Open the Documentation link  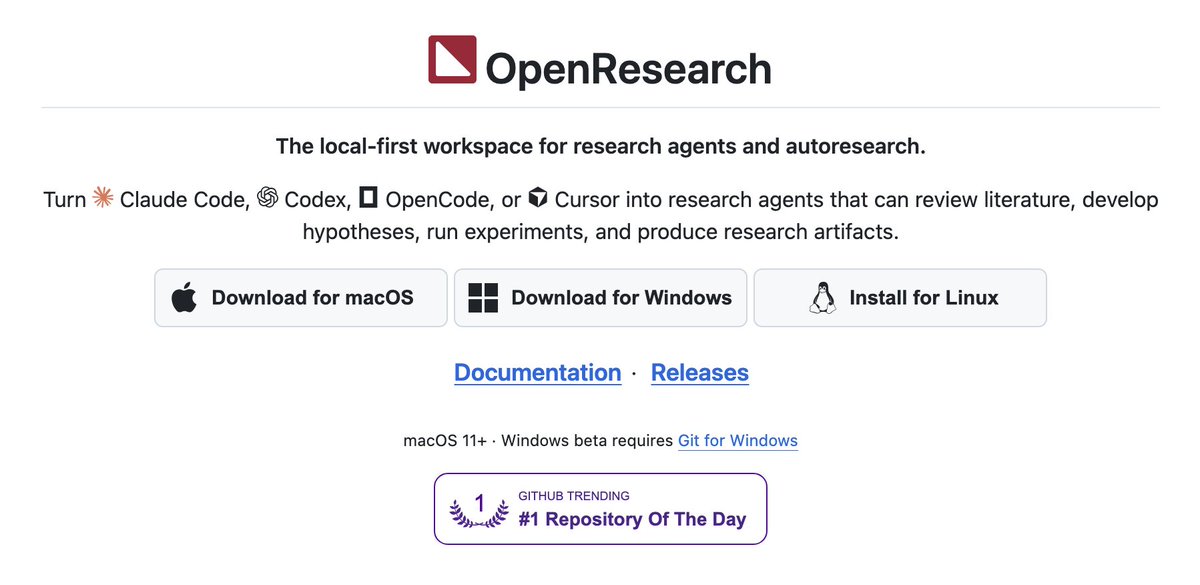coord(538,373)
